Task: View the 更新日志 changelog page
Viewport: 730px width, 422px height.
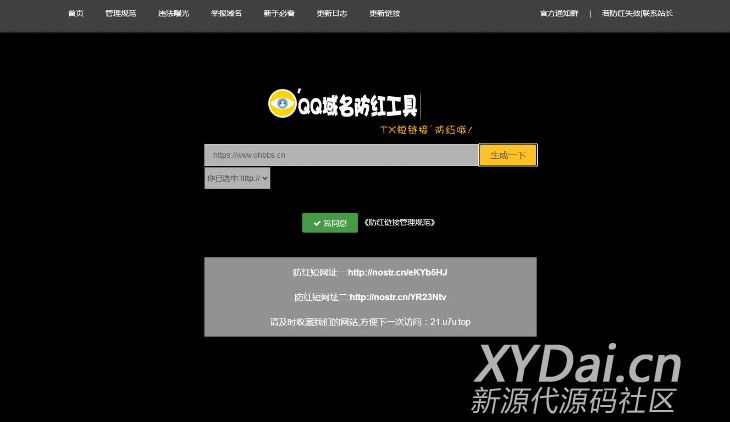Action: click(x=332, y=14)
